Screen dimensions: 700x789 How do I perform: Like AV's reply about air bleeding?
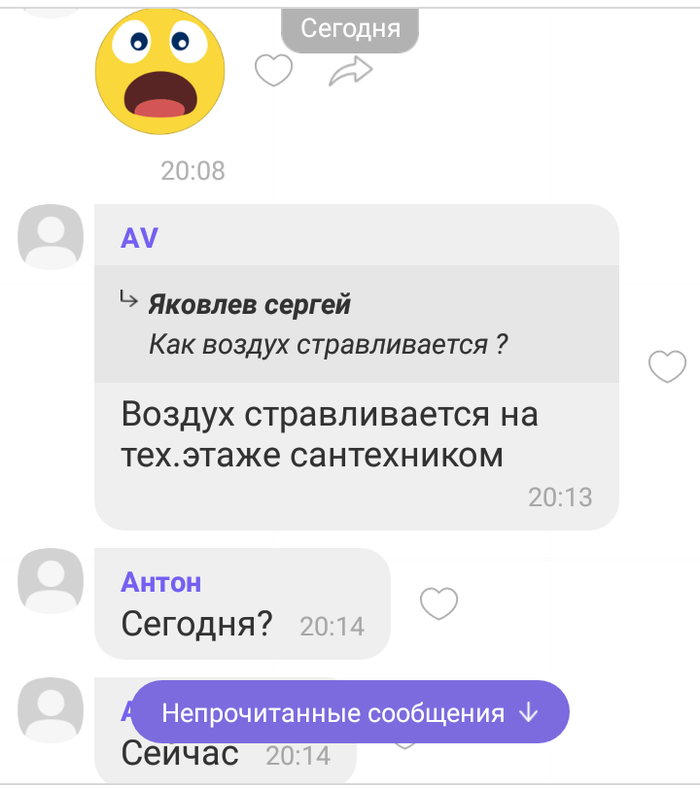667,366
